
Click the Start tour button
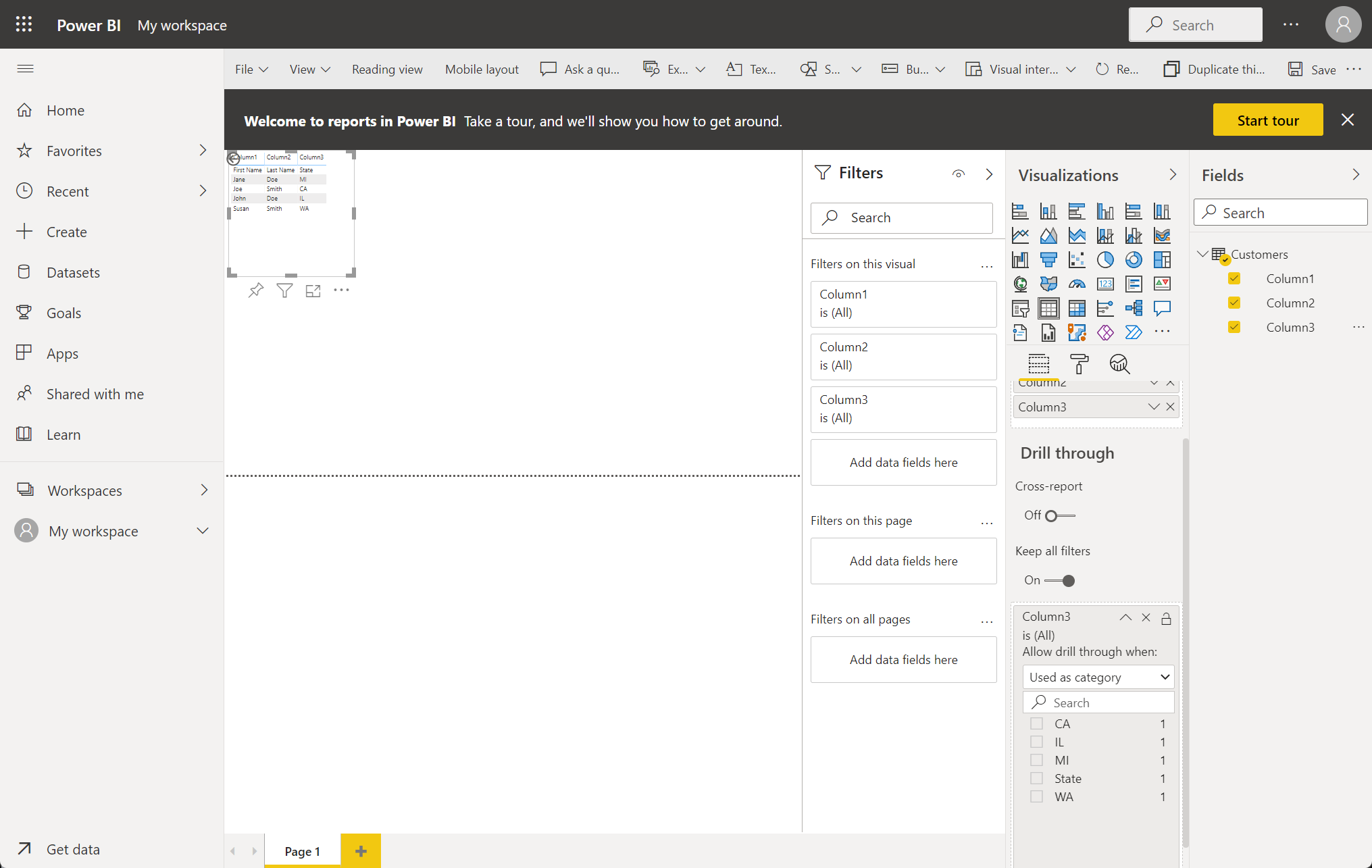coord(1267,120)
